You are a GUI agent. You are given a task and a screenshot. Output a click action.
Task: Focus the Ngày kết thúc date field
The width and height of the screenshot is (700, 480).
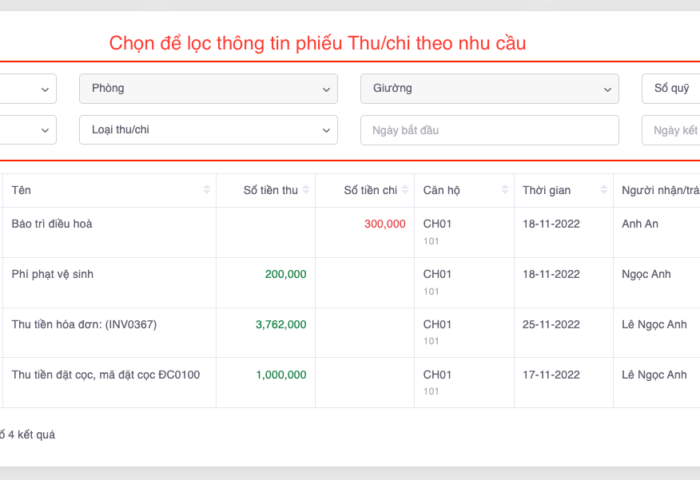pyautogui.click(x=672, y=130)
